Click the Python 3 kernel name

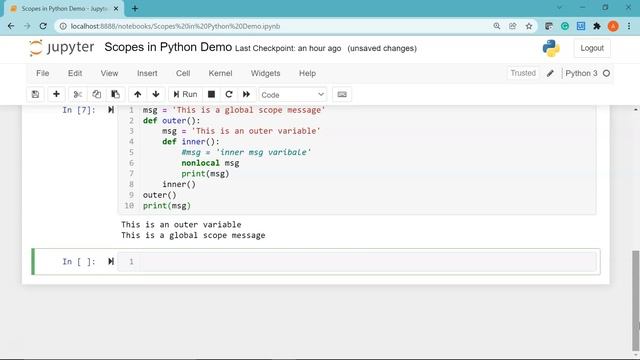coord(581,73)
